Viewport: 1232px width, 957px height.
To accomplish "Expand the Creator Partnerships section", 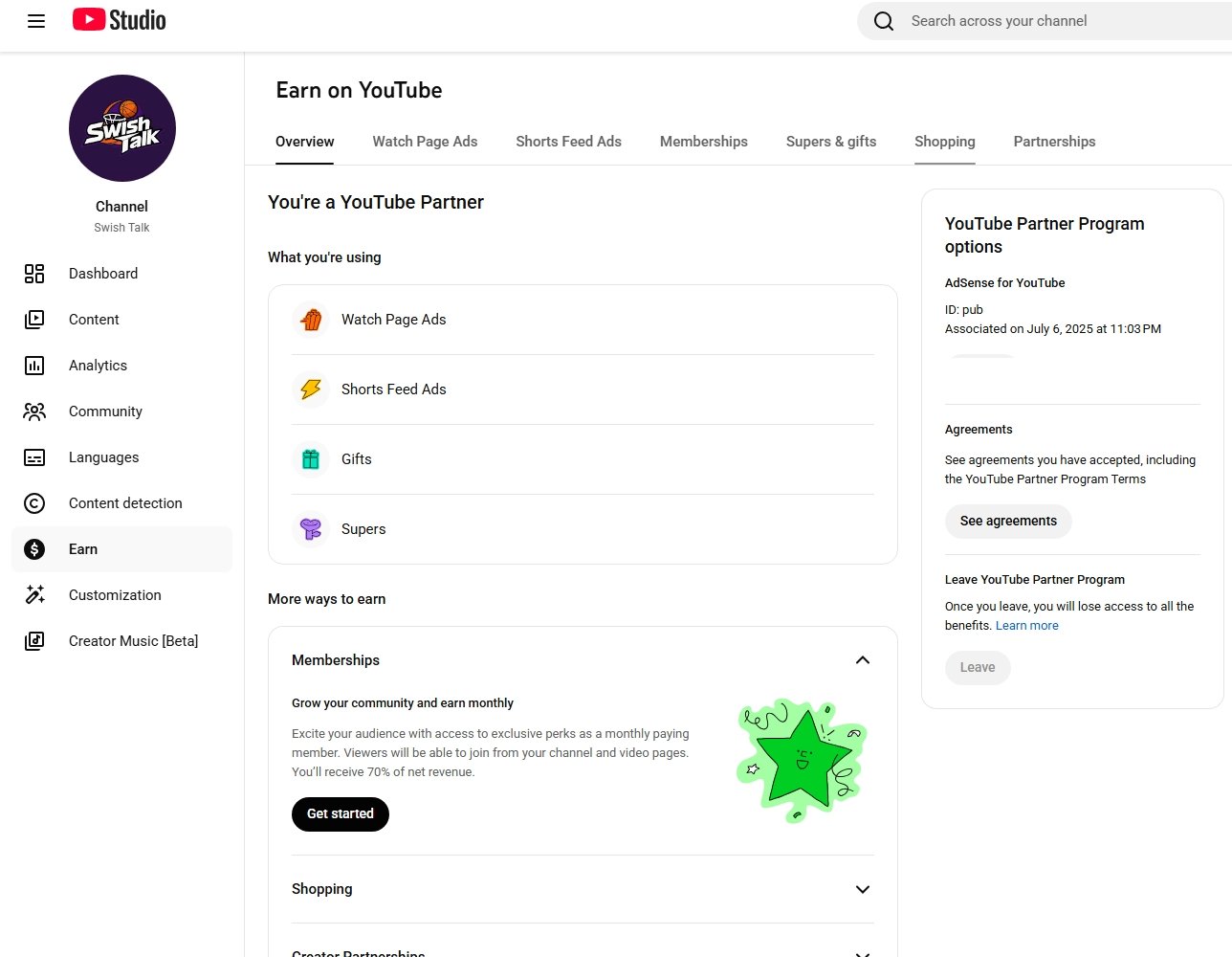I will [862, 951].
